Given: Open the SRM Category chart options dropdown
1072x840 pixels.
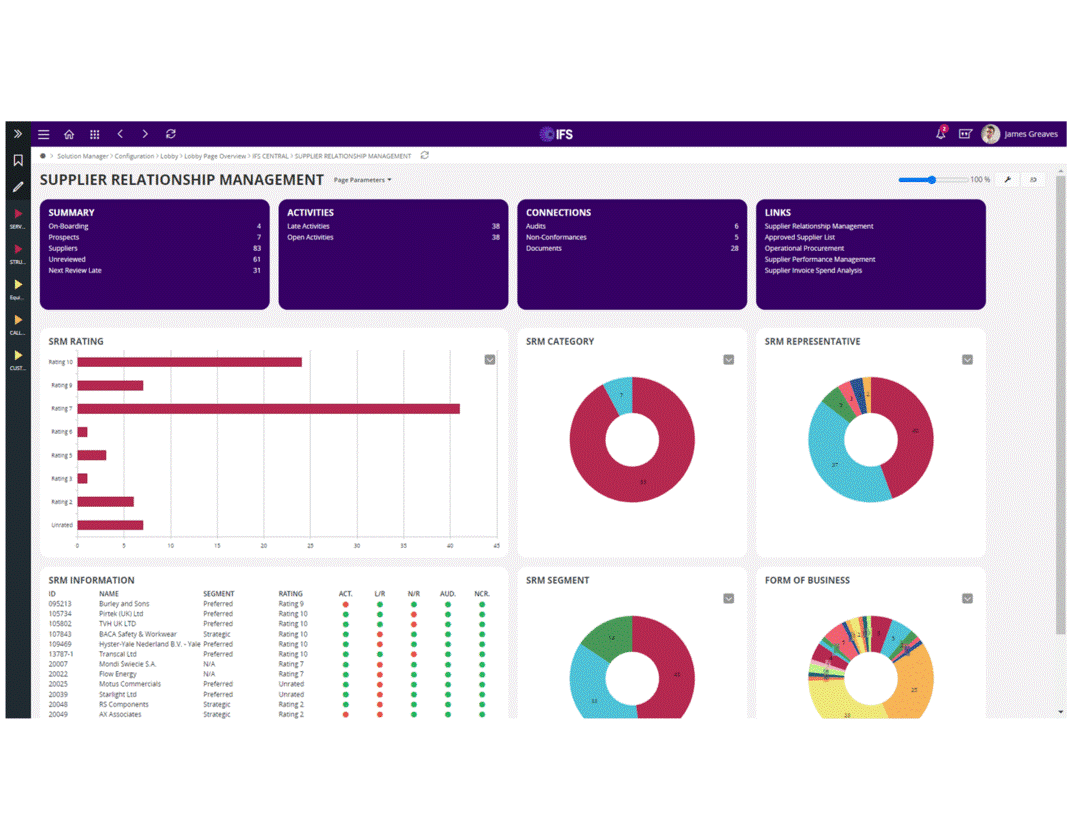Looking at the screenshot, I should click(729, 360).
